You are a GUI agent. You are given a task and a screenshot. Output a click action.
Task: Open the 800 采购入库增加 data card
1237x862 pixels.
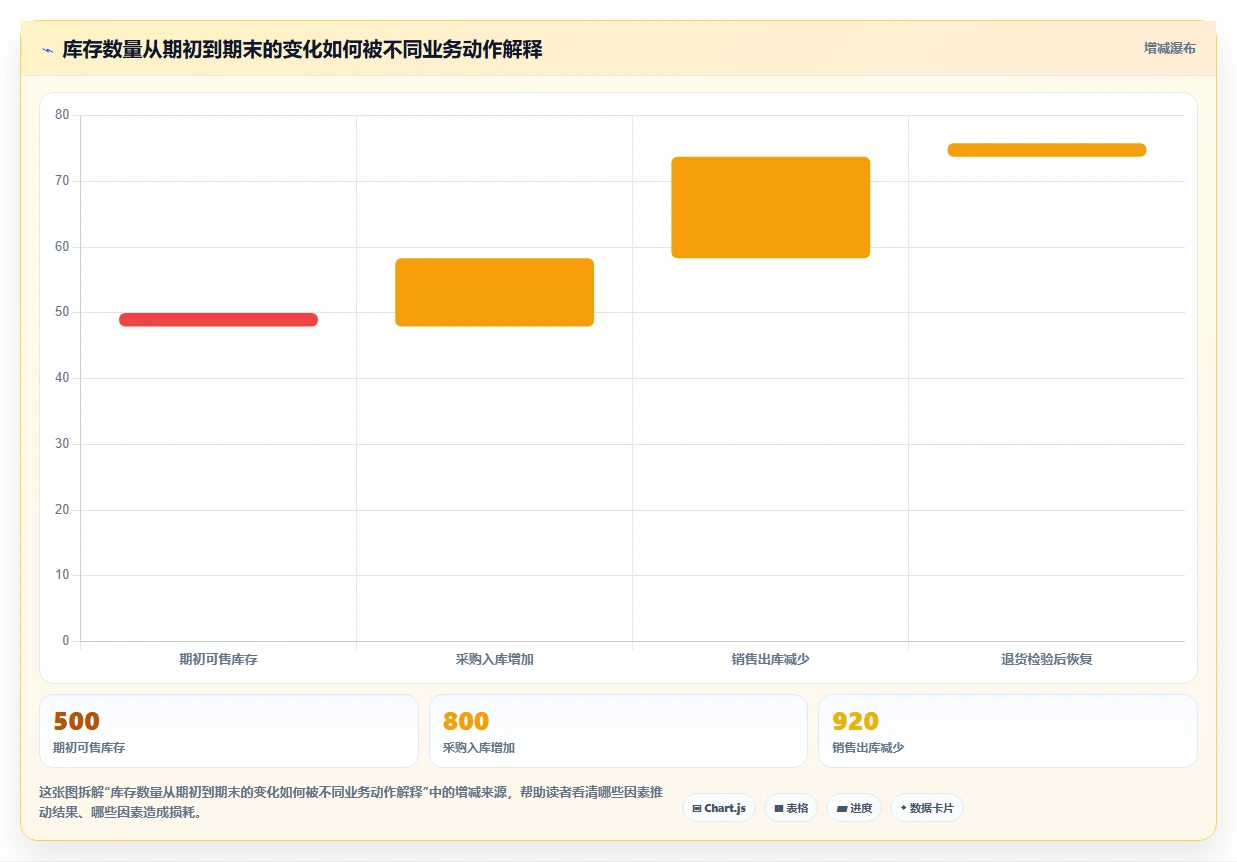(x=618, y=731)
